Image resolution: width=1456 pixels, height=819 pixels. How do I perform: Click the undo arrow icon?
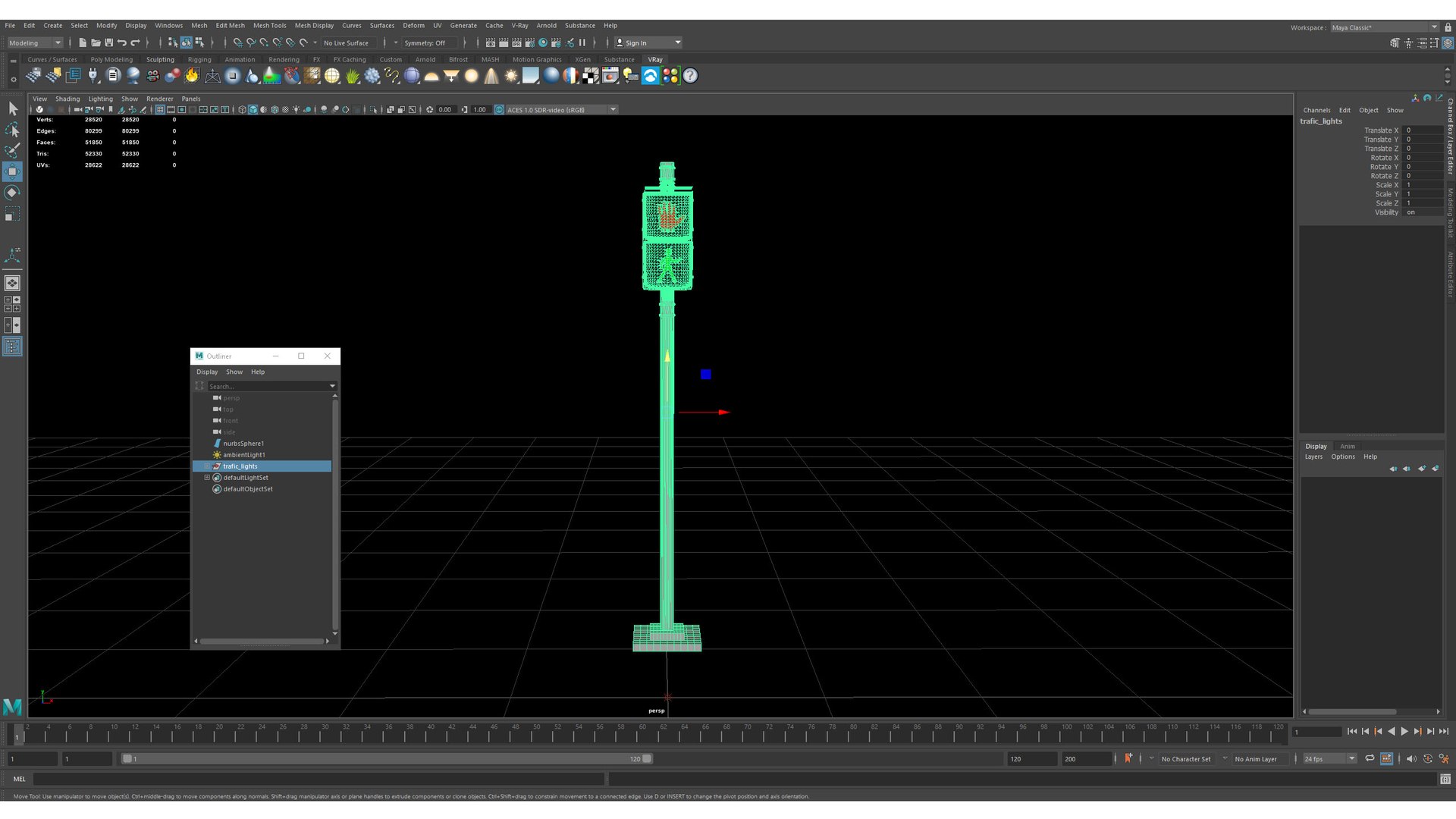pyautogui.click(x=121, y=42)
